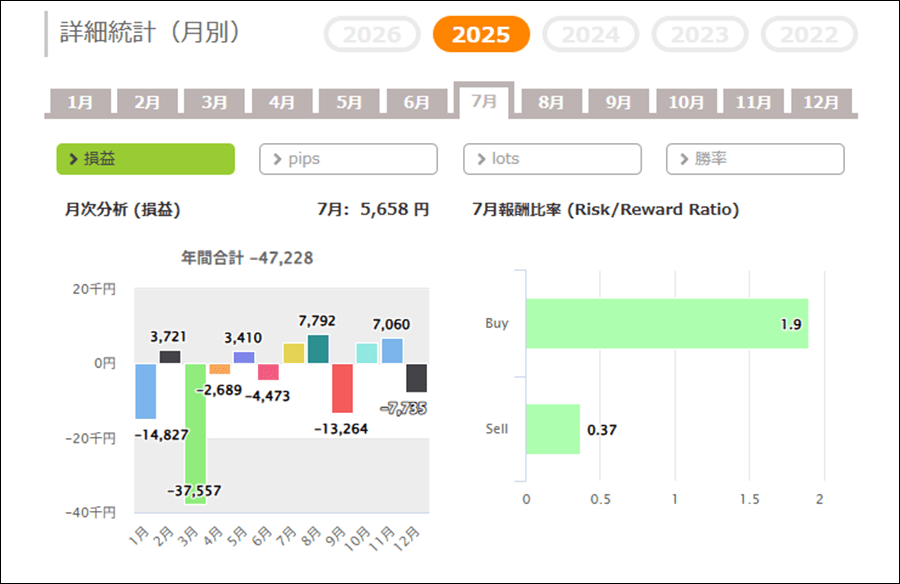Image resolution: width=900 pixels, height=584 pixels.
Task: Show the lots analysis view
Action: [x=552, y=159]
